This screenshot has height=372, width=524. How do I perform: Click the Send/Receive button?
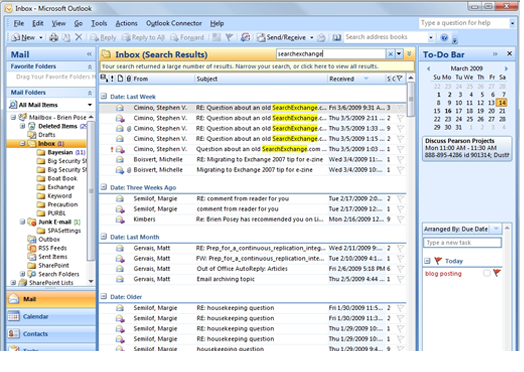point(282,37)
